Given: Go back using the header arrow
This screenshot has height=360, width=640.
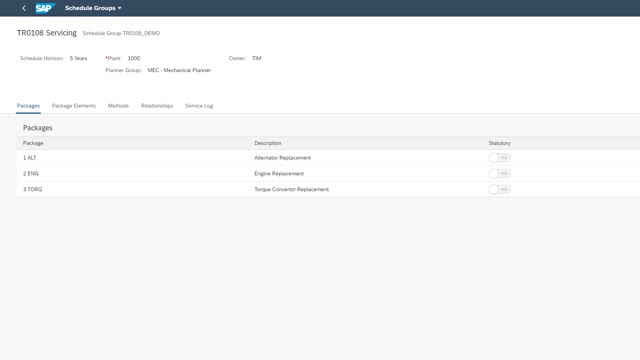Looking at the screenshot, I should coord(24,8).
